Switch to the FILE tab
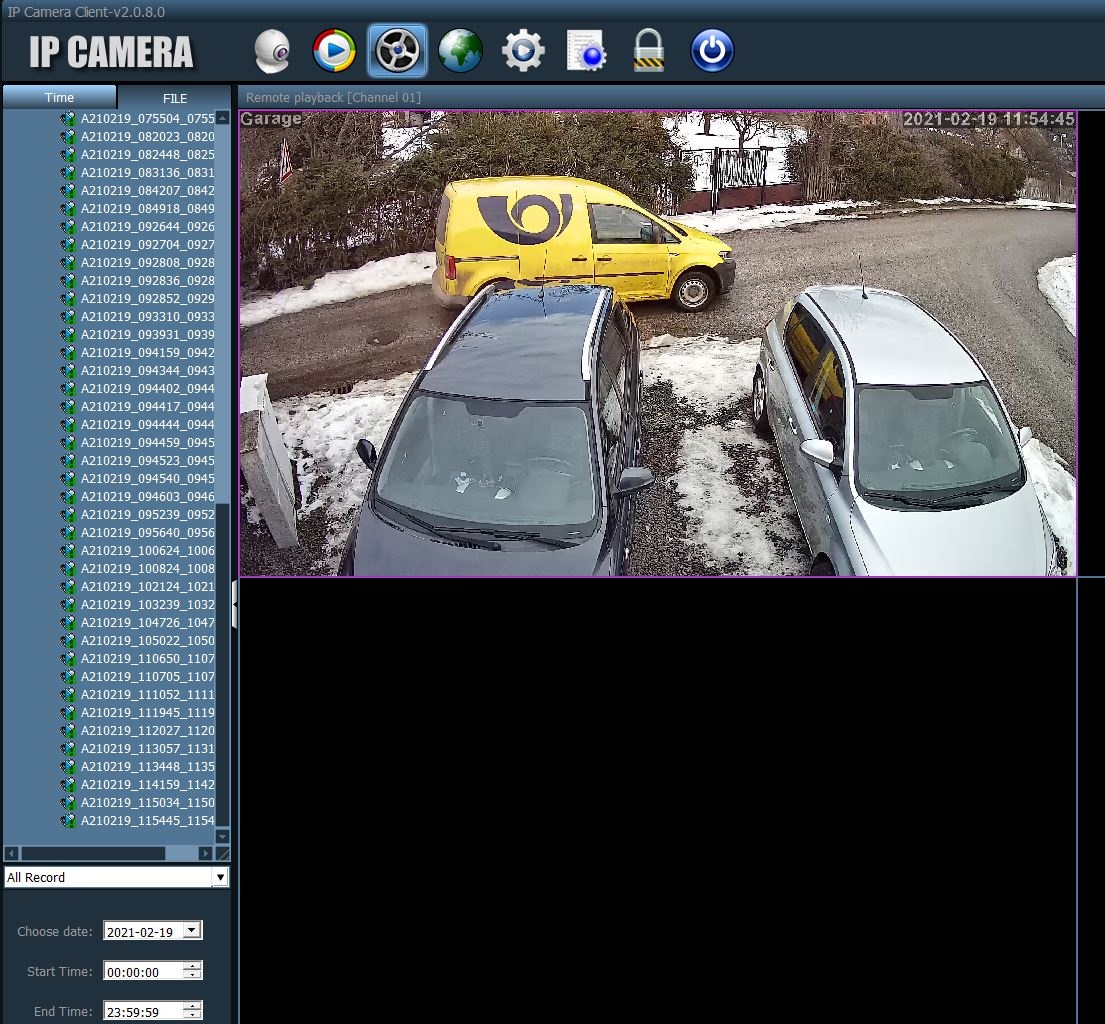The width and height of the screenshot is (1105, 1024). (x=175, y=98)
